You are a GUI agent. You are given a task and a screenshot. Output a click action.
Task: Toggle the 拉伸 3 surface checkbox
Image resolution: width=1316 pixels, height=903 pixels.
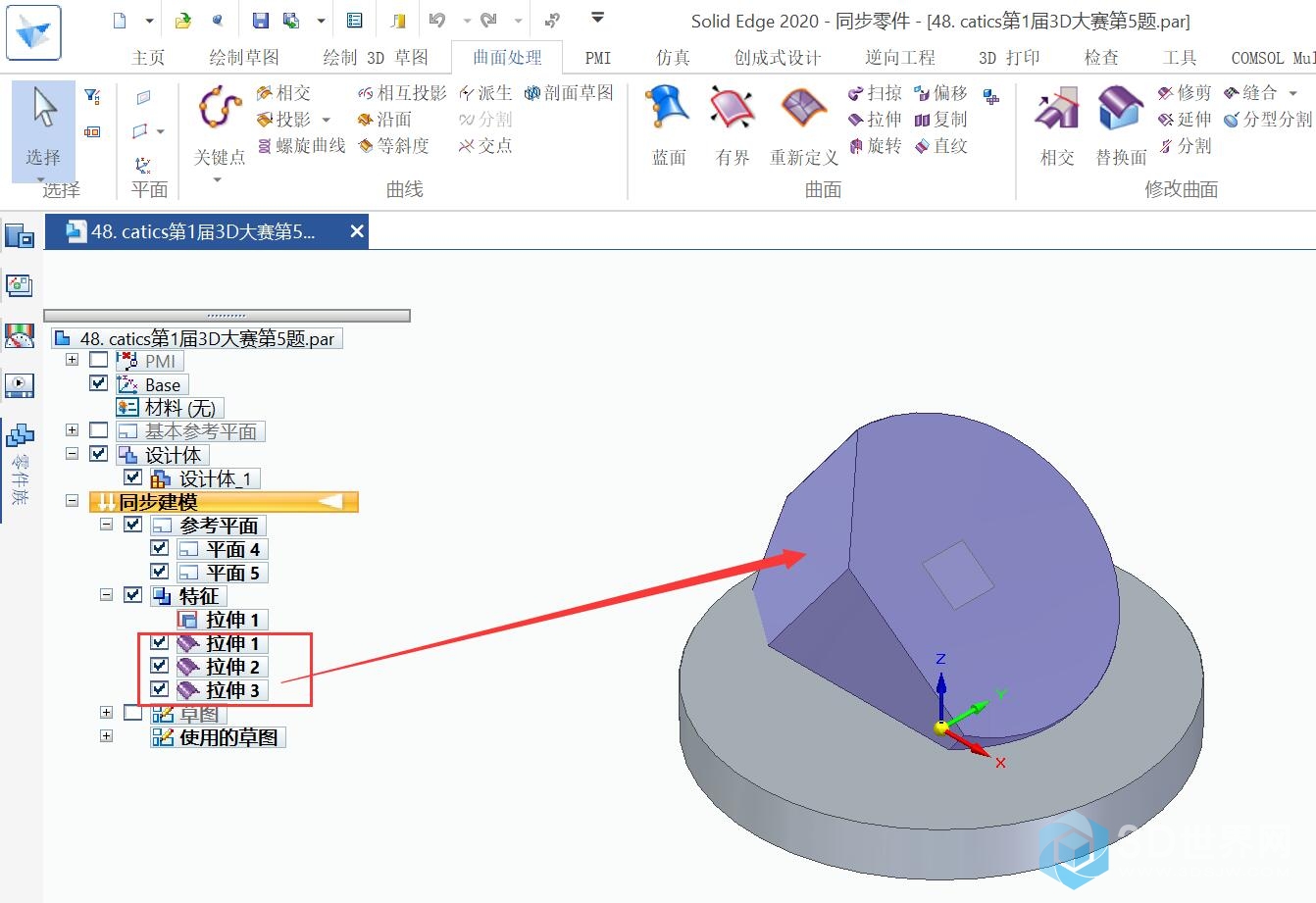pyautogui.click(x=159, y=689)
